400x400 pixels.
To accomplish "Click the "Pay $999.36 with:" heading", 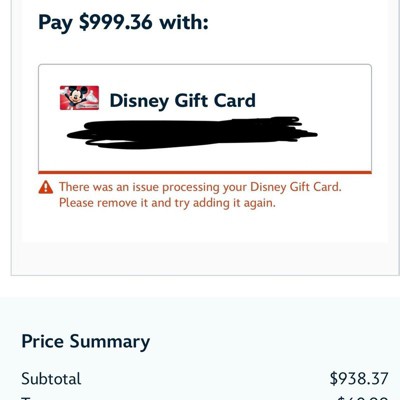I will (123, 23).
